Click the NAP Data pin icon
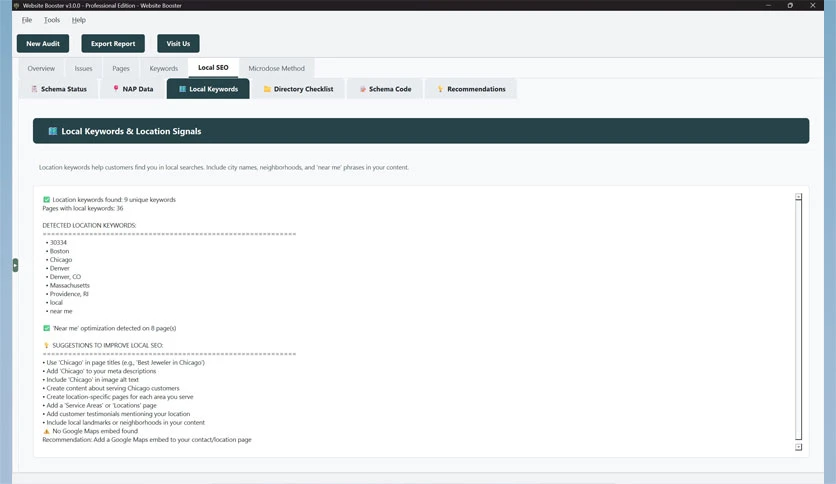Image resolution: width=836 pixels, height=484 pixels. pyautogui.click(x=116, y=88)
